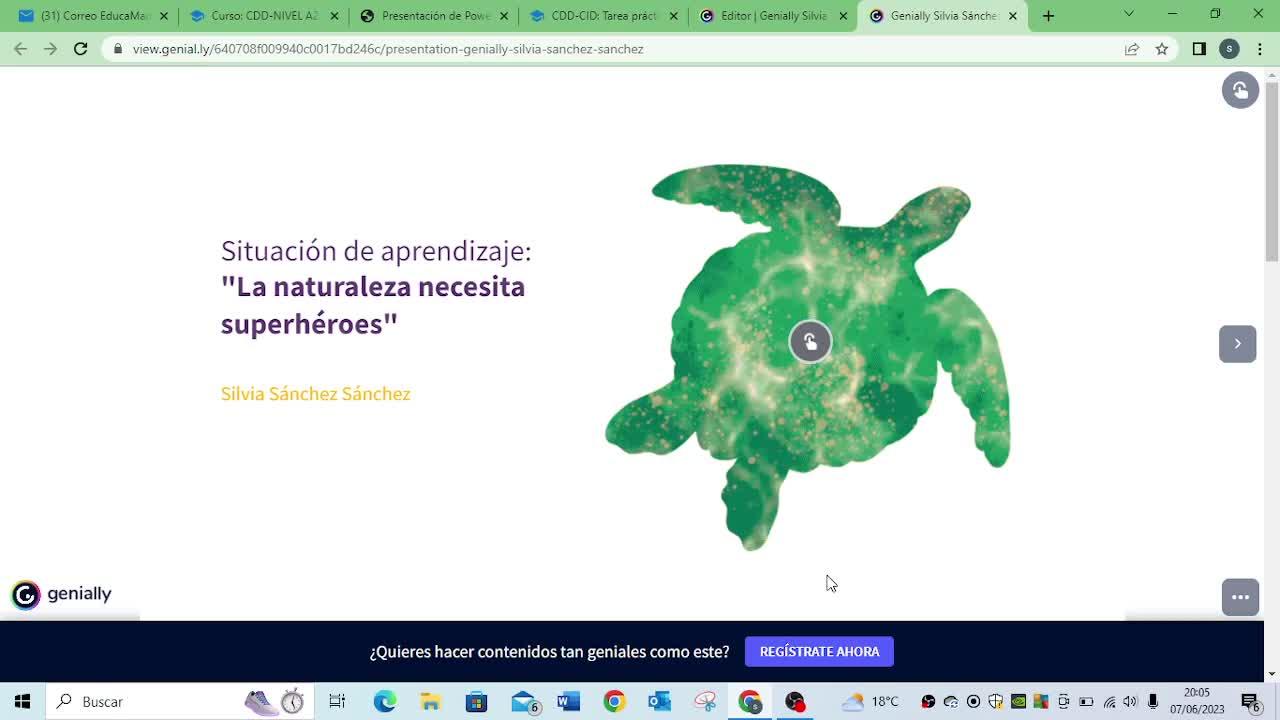This screenshot has height=720, width=1280.
Task: Open Microsoft Store from the taskbar
Action: (477, 702)
